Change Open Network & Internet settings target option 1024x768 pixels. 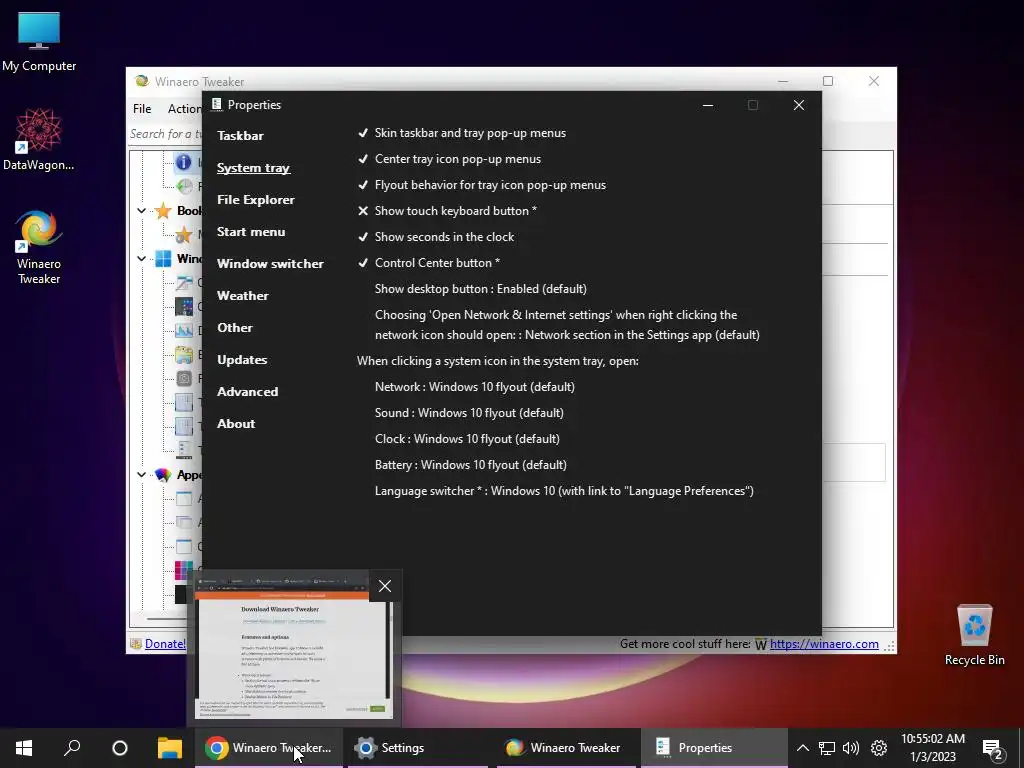tap(567, 325)
